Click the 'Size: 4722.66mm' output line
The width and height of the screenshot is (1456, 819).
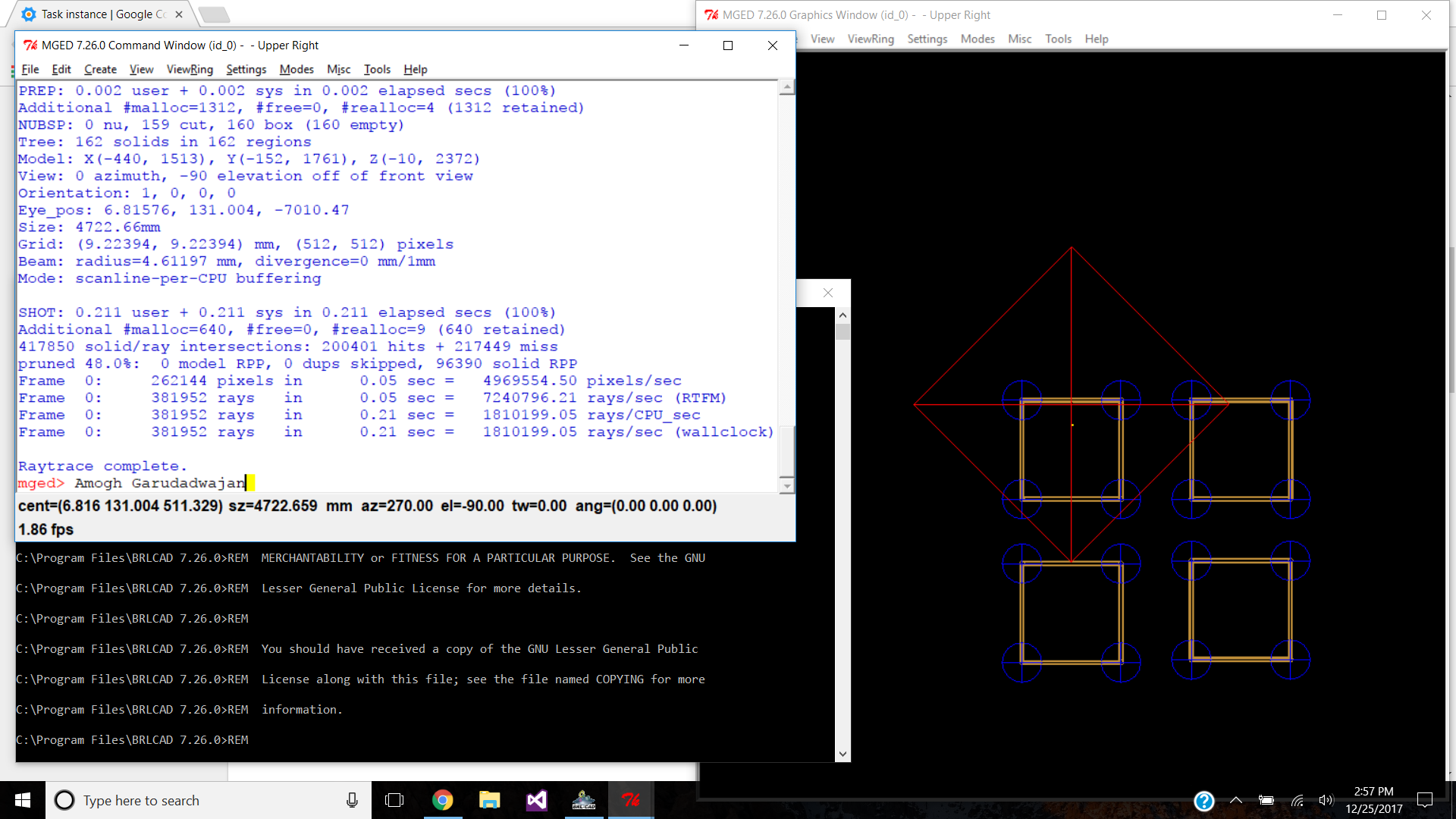[x=89, y=227]
